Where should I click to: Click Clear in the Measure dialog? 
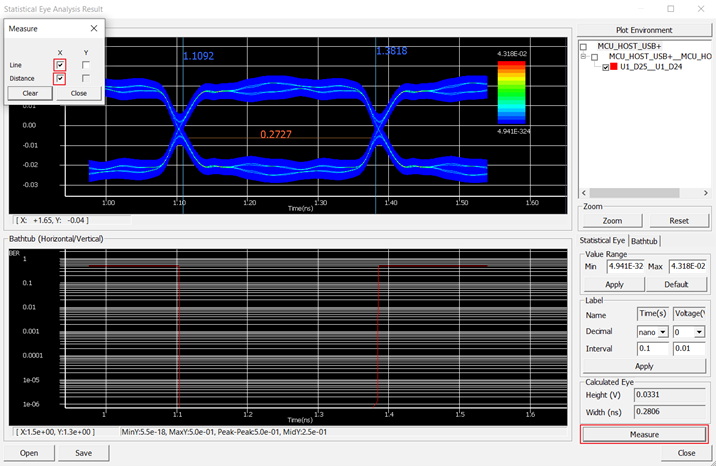tap(30, 93)
